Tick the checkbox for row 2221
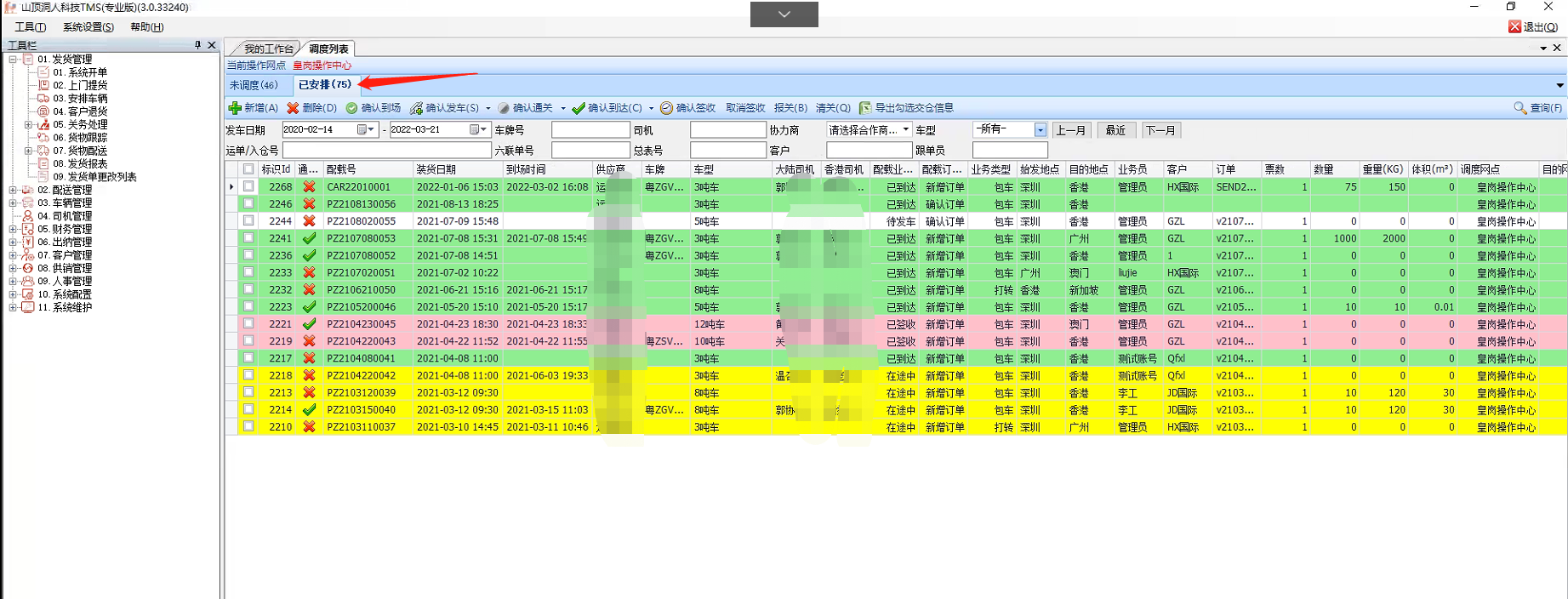Viewport: 1568px width, 599px height. pos(248,323)
